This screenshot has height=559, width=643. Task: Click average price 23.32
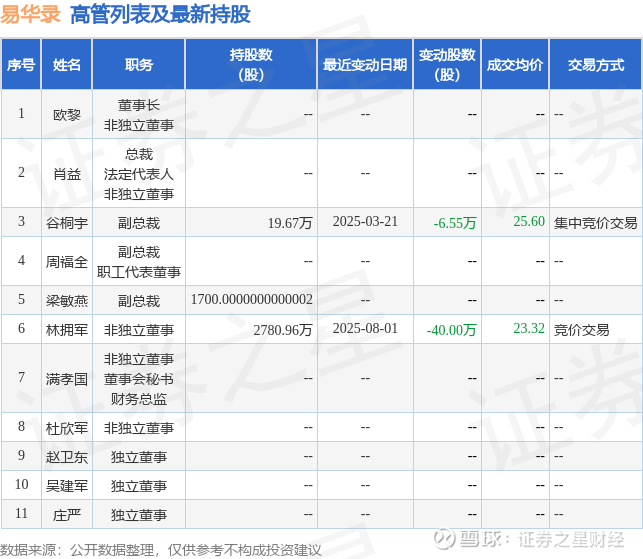tap(529, 329)
